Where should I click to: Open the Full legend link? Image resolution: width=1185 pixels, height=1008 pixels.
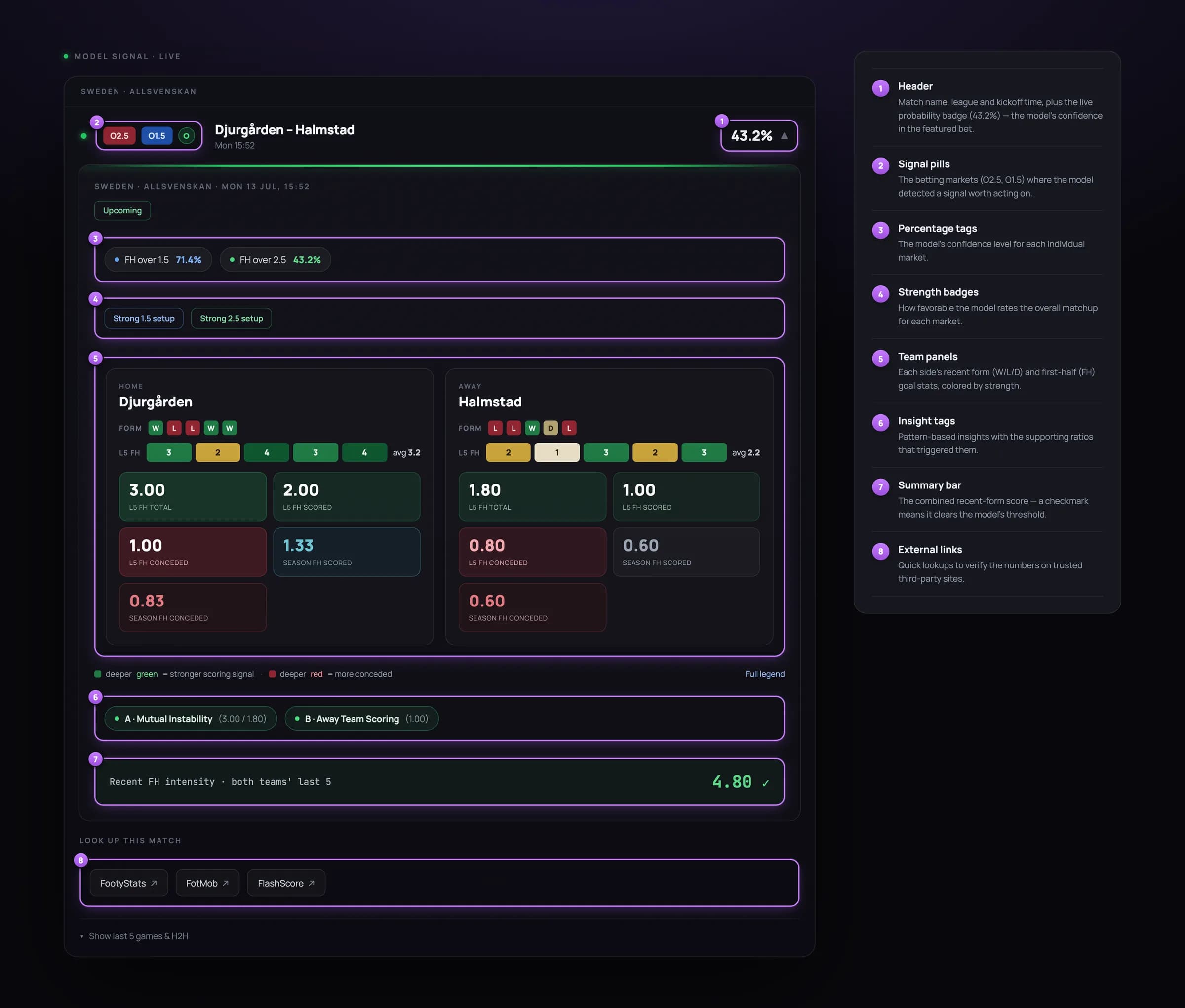(x=765, y=674)
